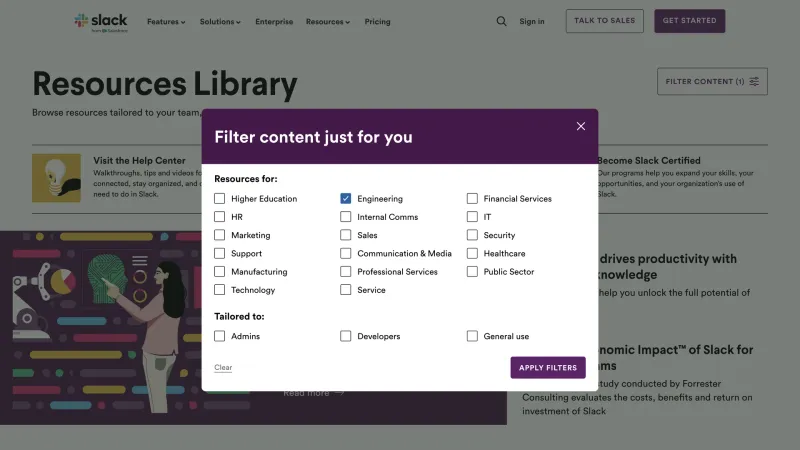This screenshot has width=800, height=450.
Task: Click the productivity with knowledge article title
Action: (667, 266)
